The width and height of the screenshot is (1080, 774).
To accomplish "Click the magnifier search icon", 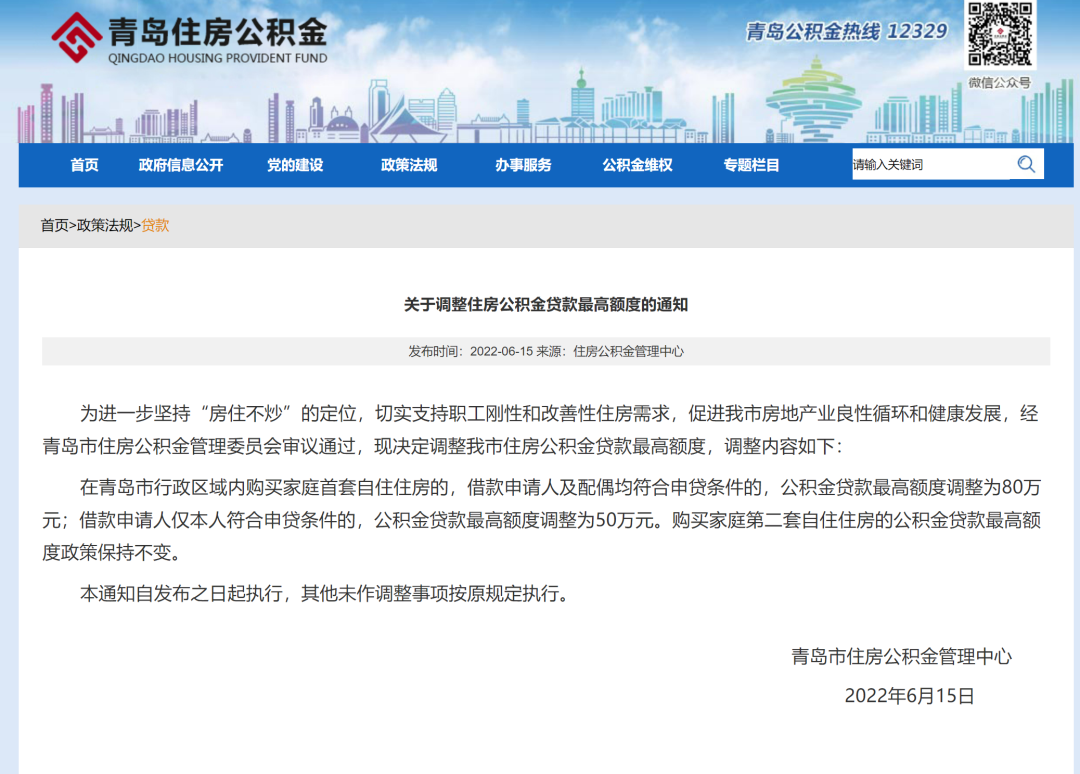I will (x=1026, y=165).
